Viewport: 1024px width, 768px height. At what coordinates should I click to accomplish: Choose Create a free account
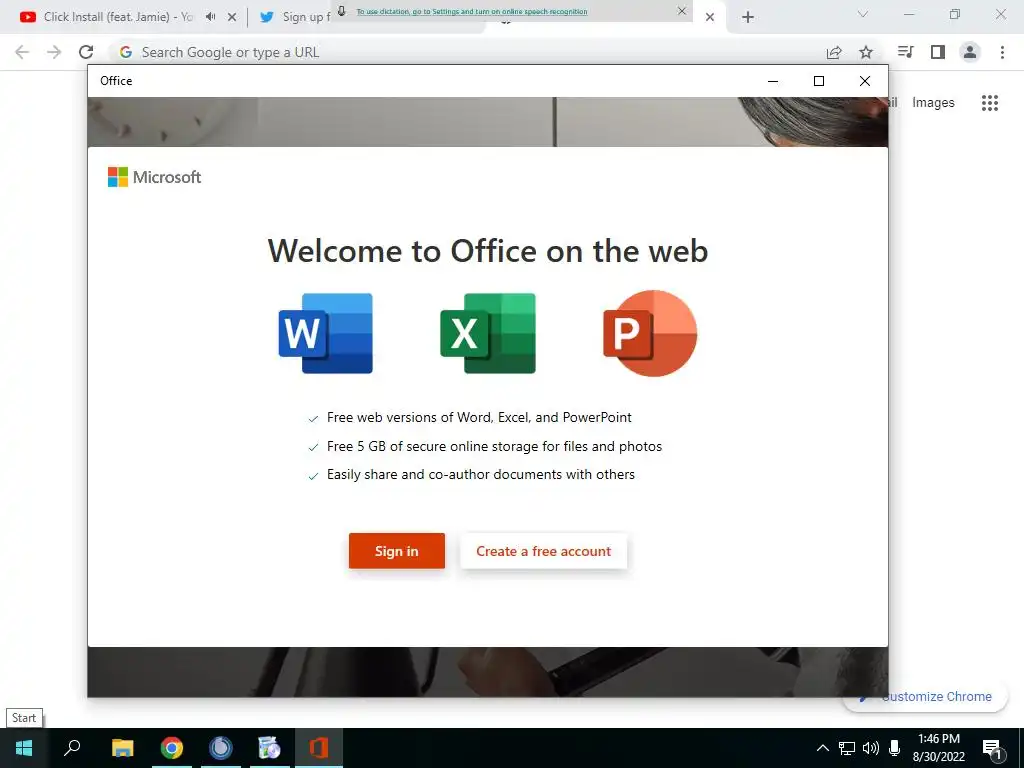click(x=543, y=551)
